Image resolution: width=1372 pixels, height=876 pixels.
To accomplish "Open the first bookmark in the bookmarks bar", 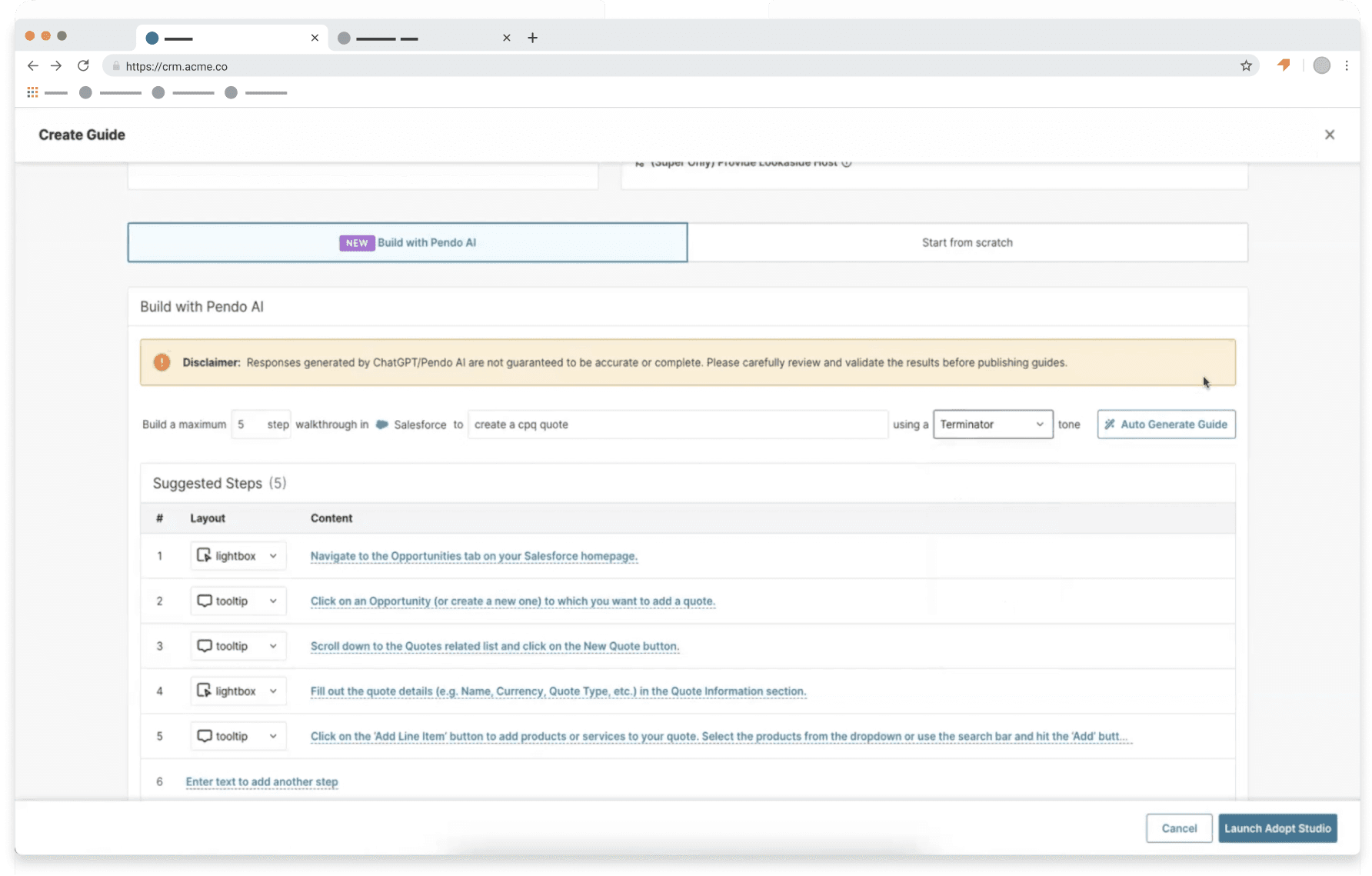I will pyautogui.click(x=112, y=92).
